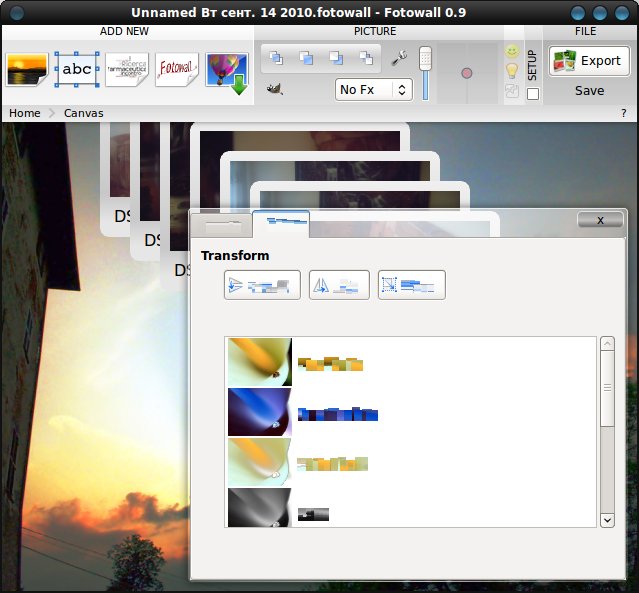Switch to the first tab of properties dialog

coord(222,225)
